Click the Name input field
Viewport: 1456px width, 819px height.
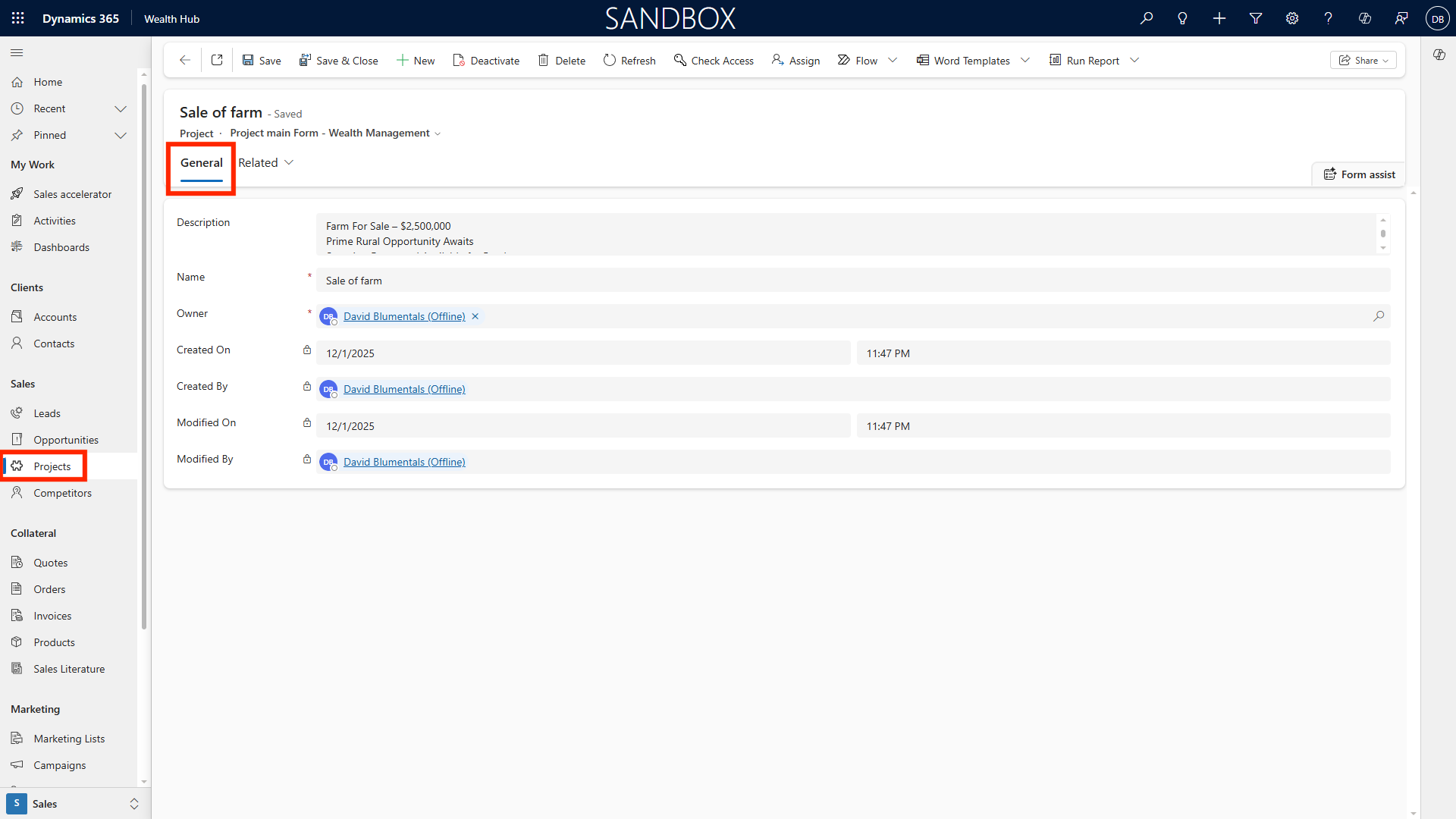(852, 281)
